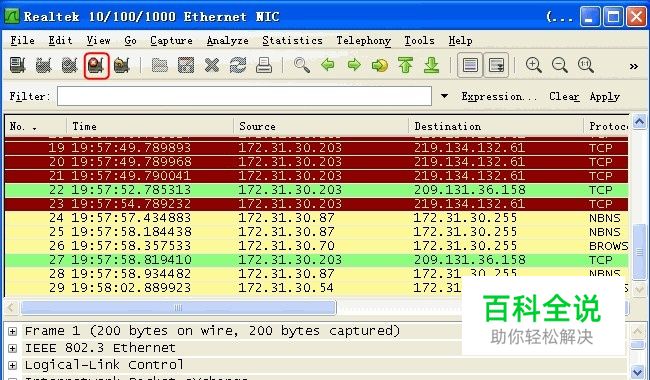Reset zoom to normal size icon
Screen dimensions: 650x380
(x=586, y=65)
